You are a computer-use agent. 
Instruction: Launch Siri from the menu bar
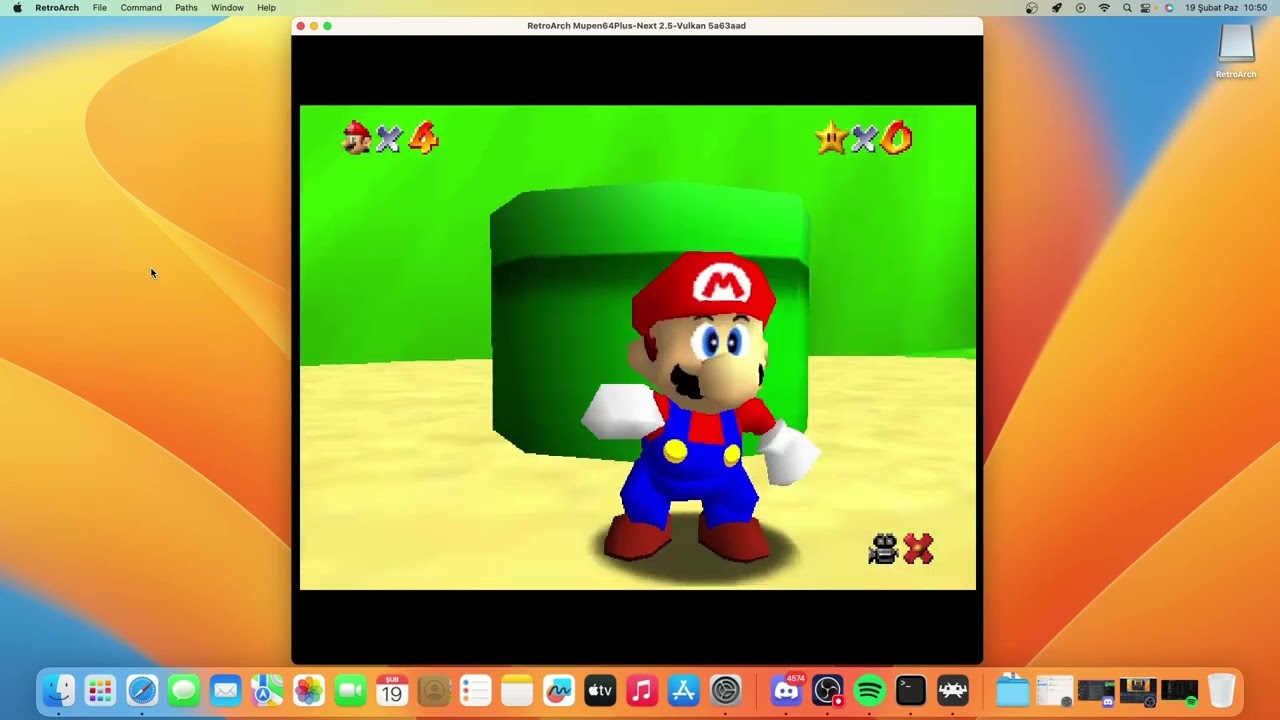pyautogui.click(x=1169, y=8)
